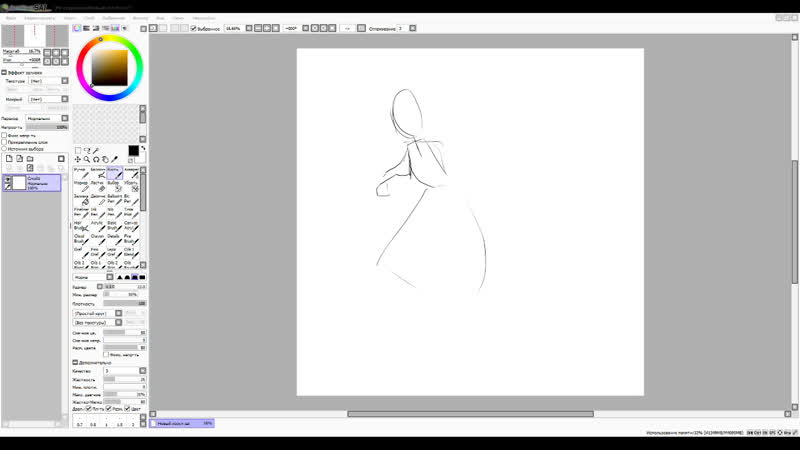Choose the Hair Brush tool
The width and height of the screenshot is (800, 450).
[81, 226]
